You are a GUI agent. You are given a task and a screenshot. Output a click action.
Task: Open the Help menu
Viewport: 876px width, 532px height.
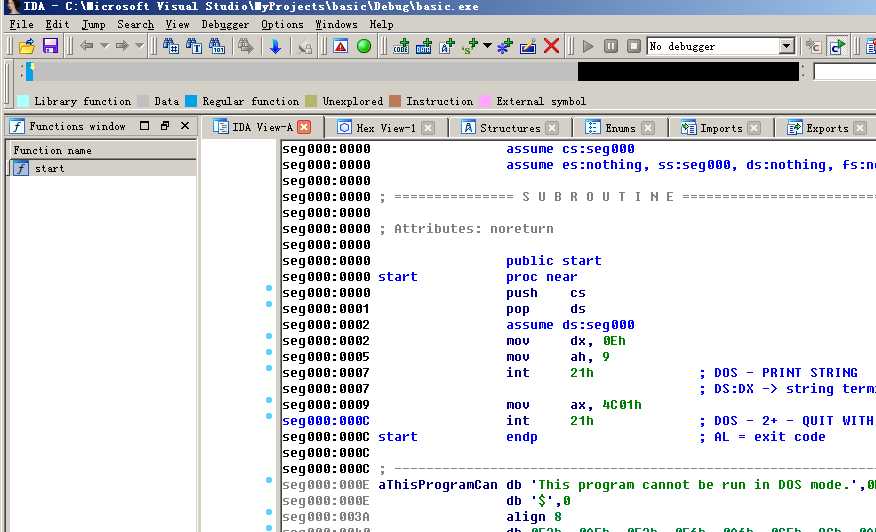381,25
